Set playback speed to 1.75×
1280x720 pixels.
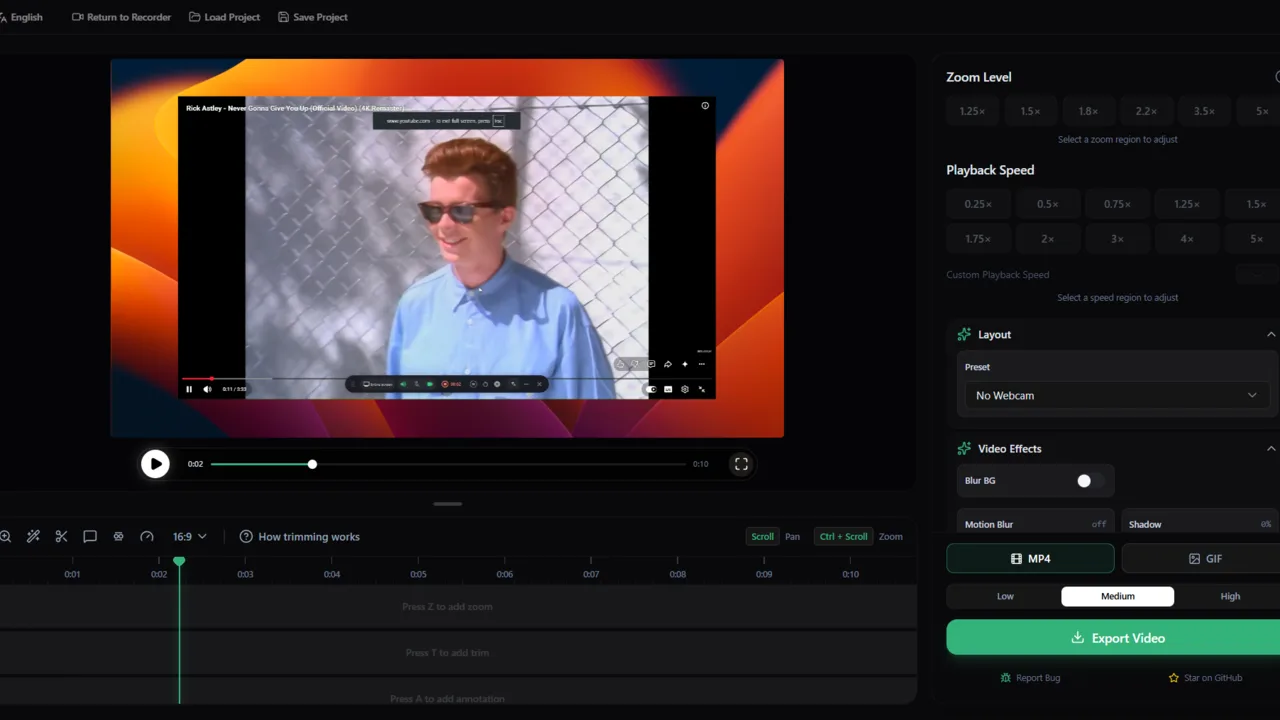coord(978,239)
